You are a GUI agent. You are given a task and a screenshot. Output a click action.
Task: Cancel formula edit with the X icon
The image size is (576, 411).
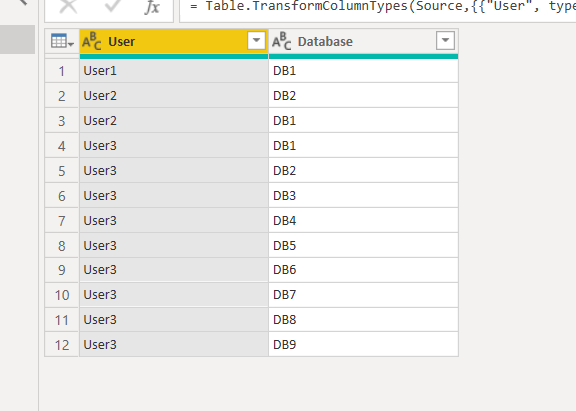click(x=68, y=6)
